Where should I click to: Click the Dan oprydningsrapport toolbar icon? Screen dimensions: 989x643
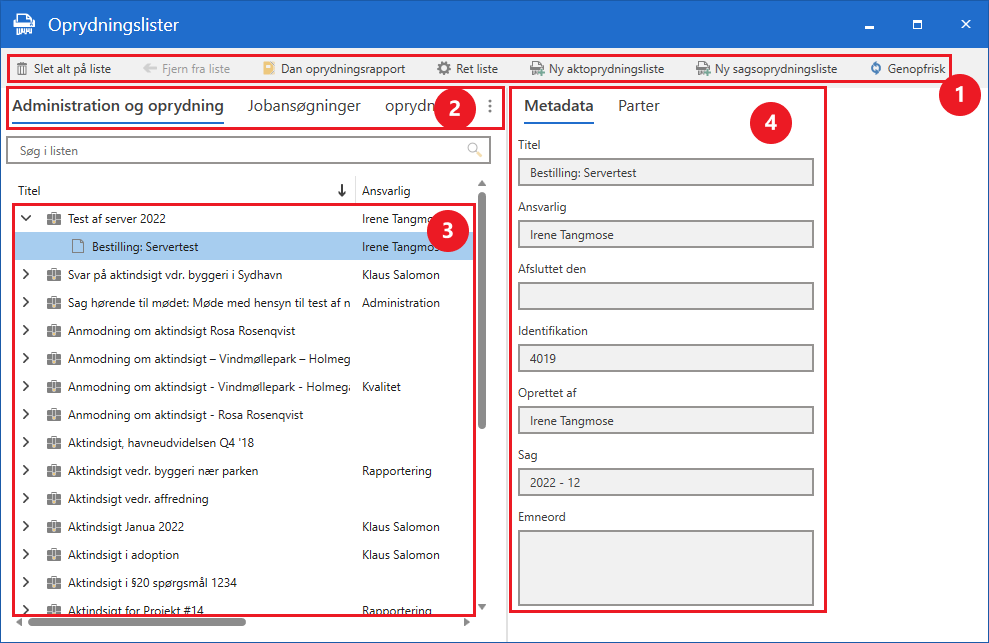pyautogui.click(x=268, y=69)
